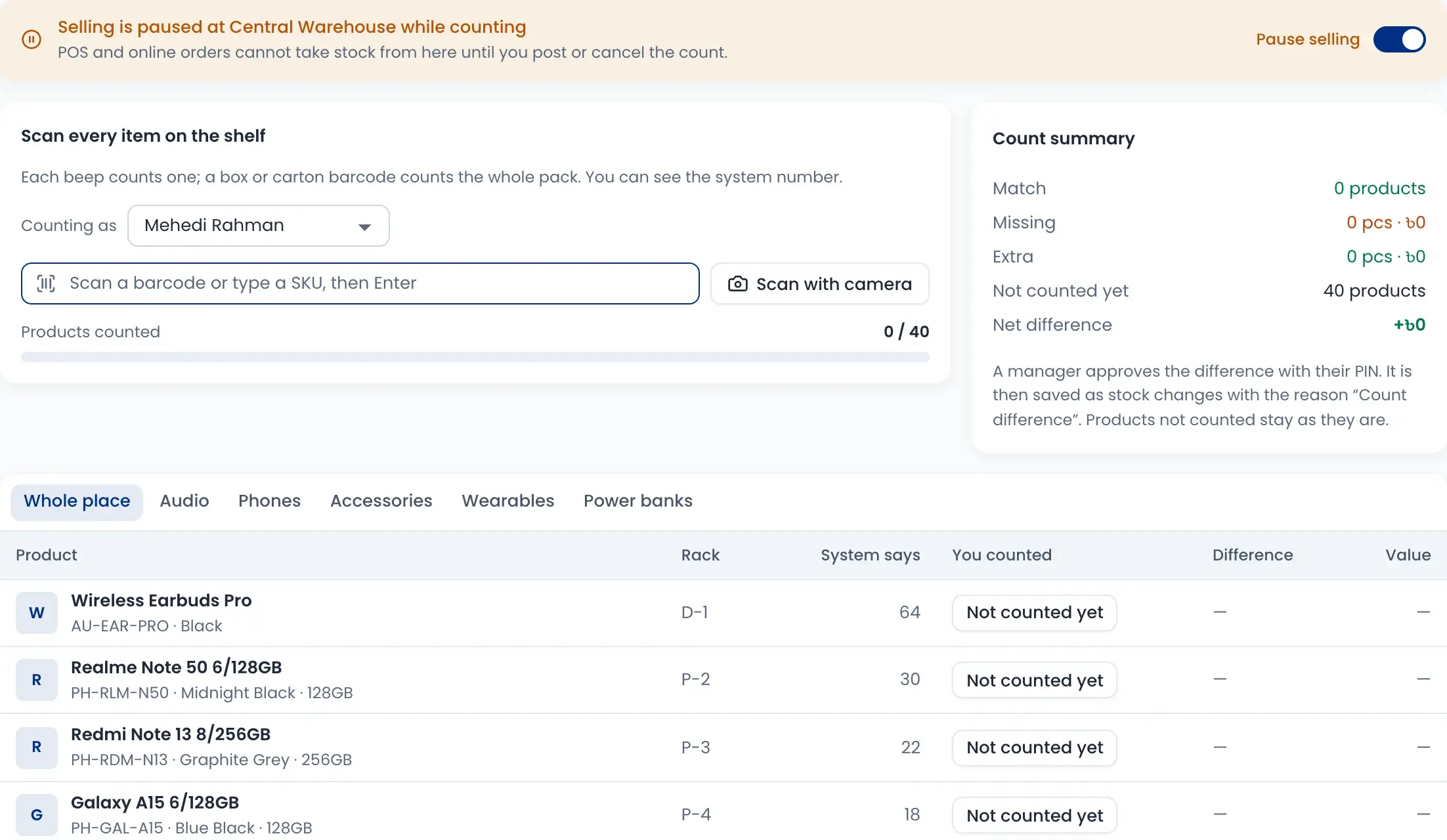
Task: Click the R avatar for Realme Note 50
Action: 37,680
